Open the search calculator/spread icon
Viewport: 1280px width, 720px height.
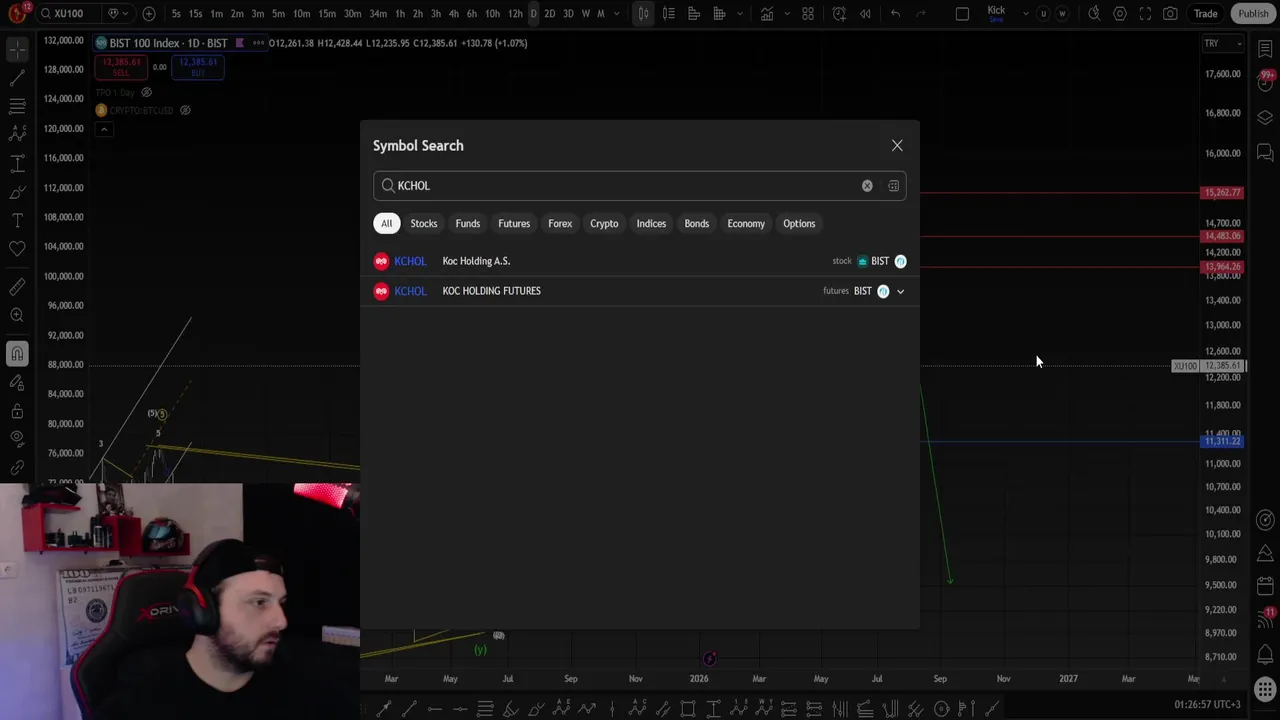[893, 186]
